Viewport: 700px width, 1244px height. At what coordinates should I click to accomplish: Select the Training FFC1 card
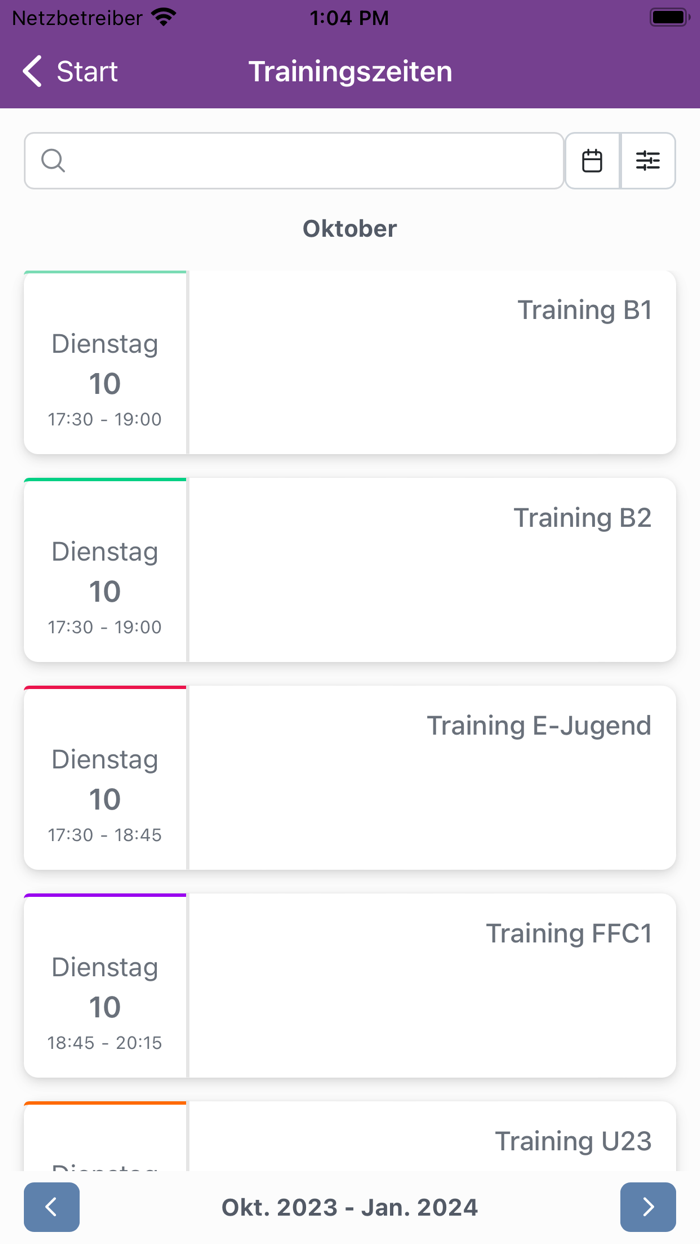(x=430, y=985)
